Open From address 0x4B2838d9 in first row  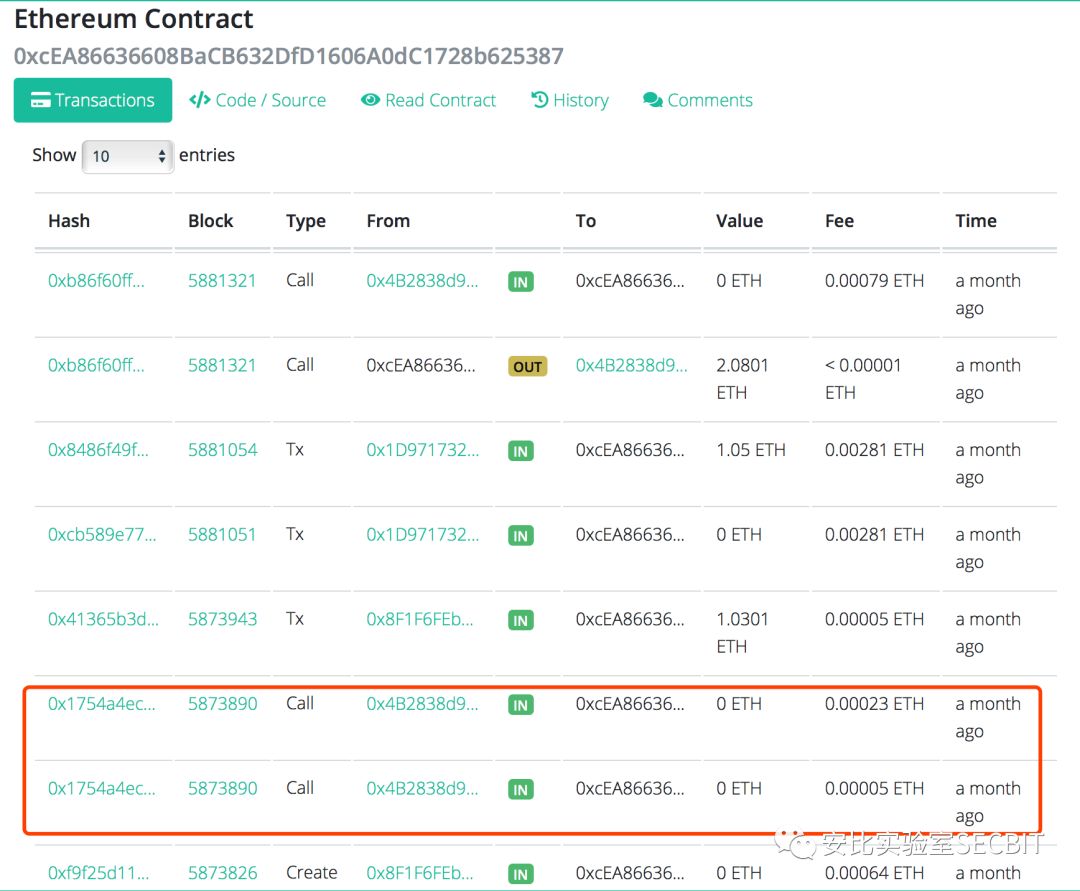422,281
